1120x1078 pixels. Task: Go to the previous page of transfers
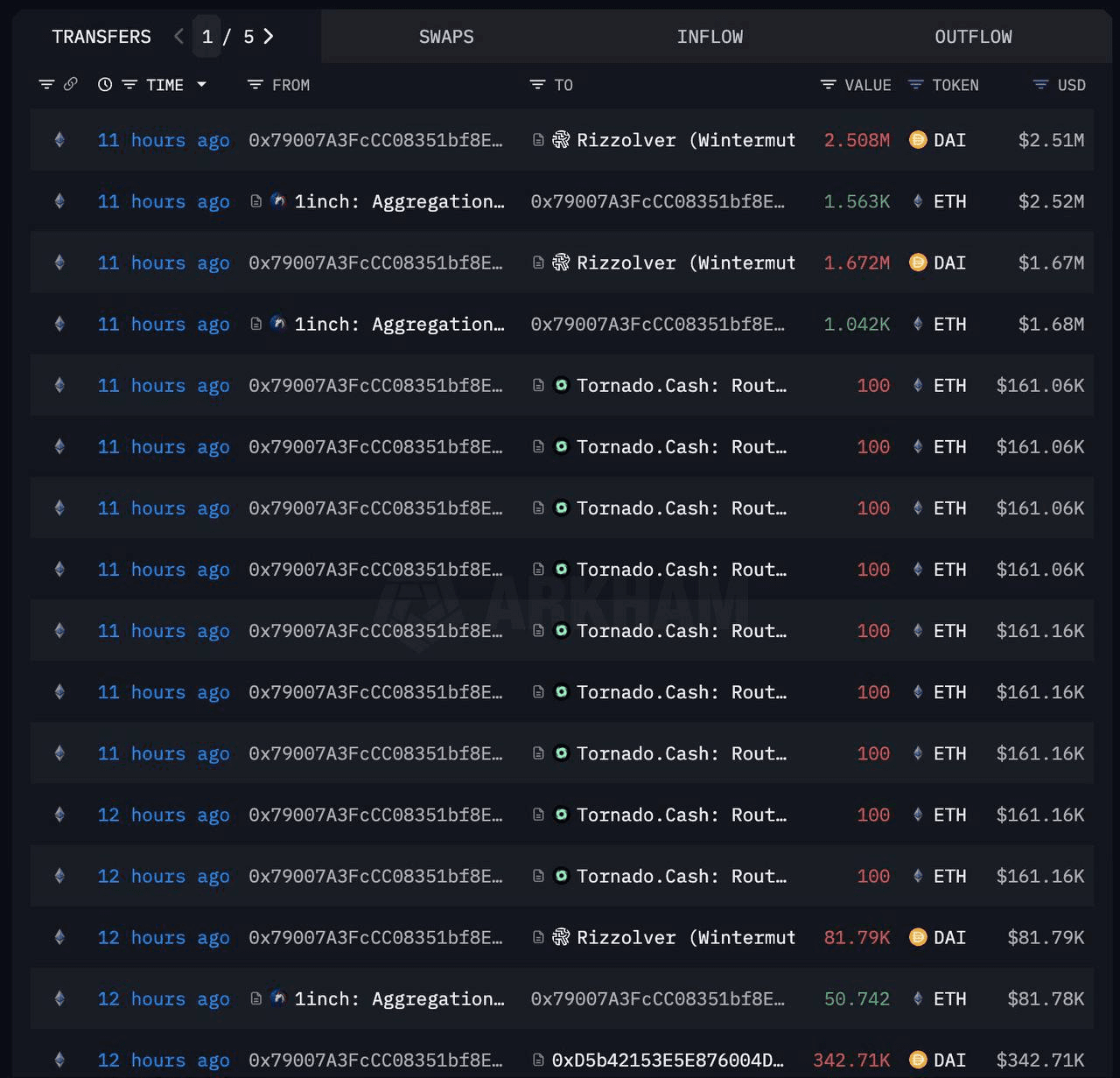(x=178, y=37)
